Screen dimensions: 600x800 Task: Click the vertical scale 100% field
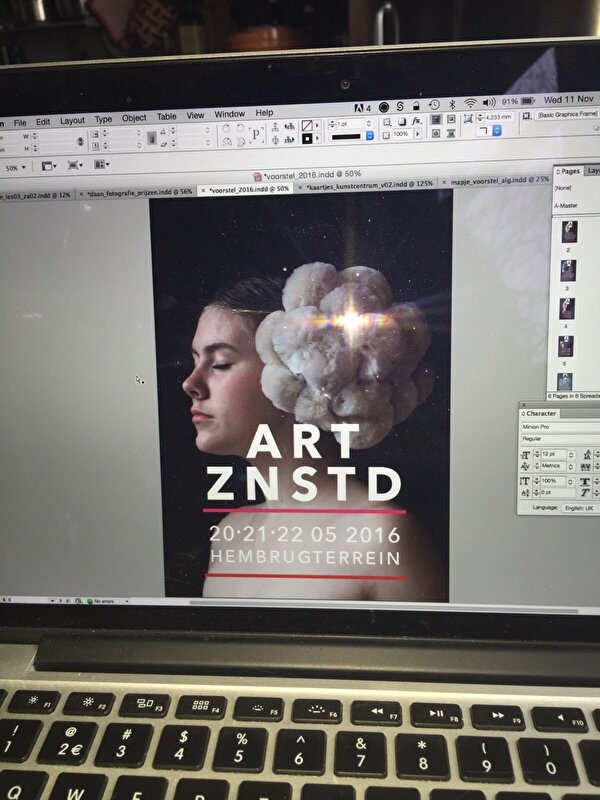(553, 481)
